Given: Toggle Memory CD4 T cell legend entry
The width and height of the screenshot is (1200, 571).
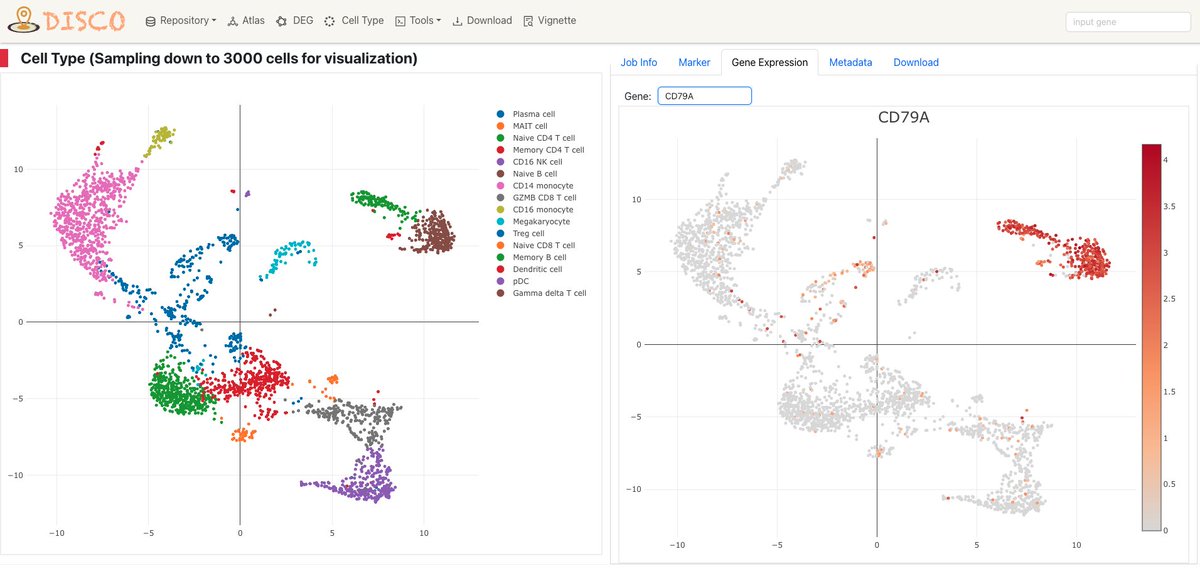Looking at the screenshot, I should (x=538, y=150).
